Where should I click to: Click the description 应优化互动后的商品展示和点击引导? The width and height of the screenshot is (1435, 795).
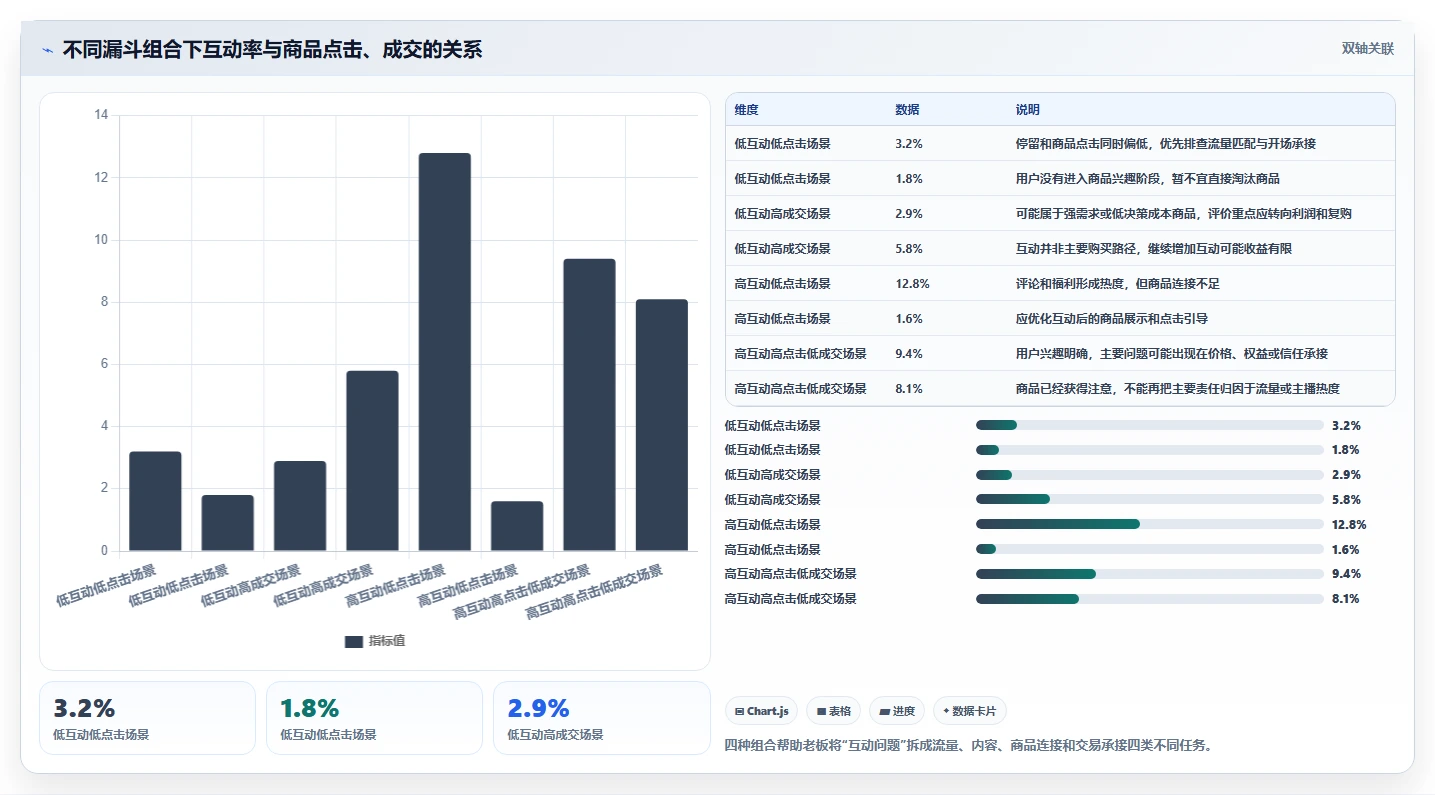pyautogui.click(x=1112, y=319)
